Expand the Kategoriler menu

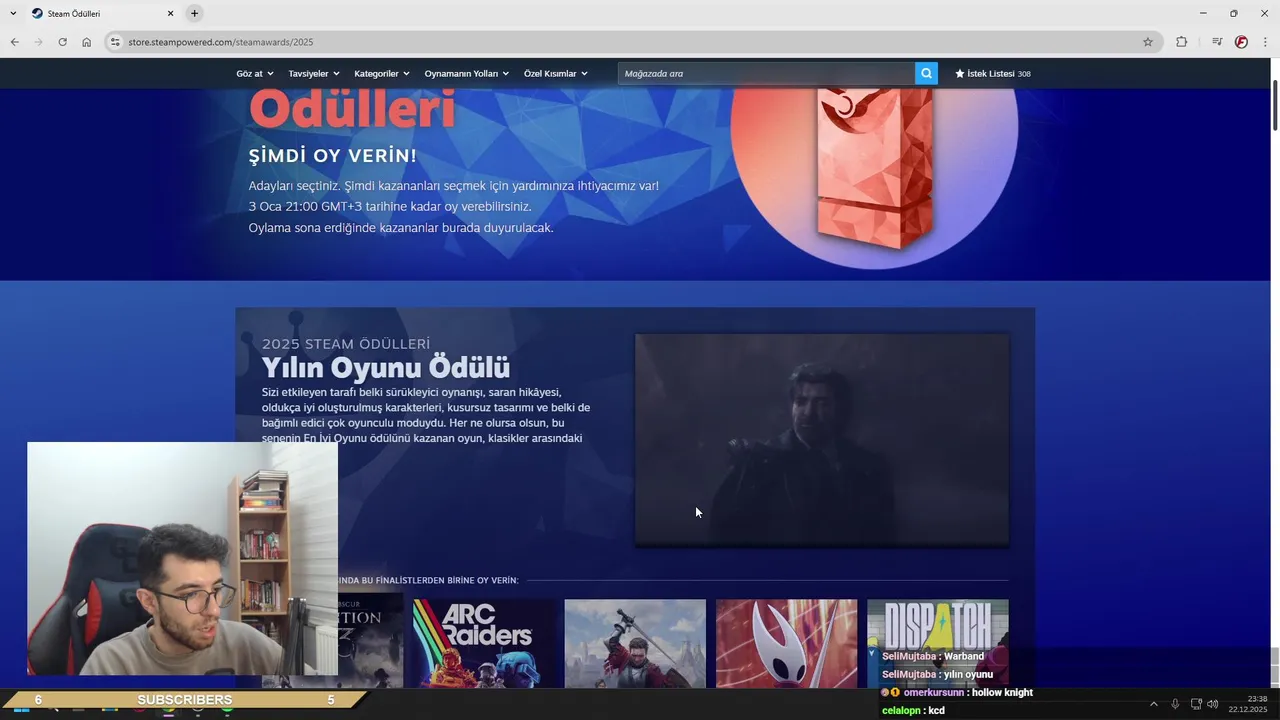tap(382, 73)
